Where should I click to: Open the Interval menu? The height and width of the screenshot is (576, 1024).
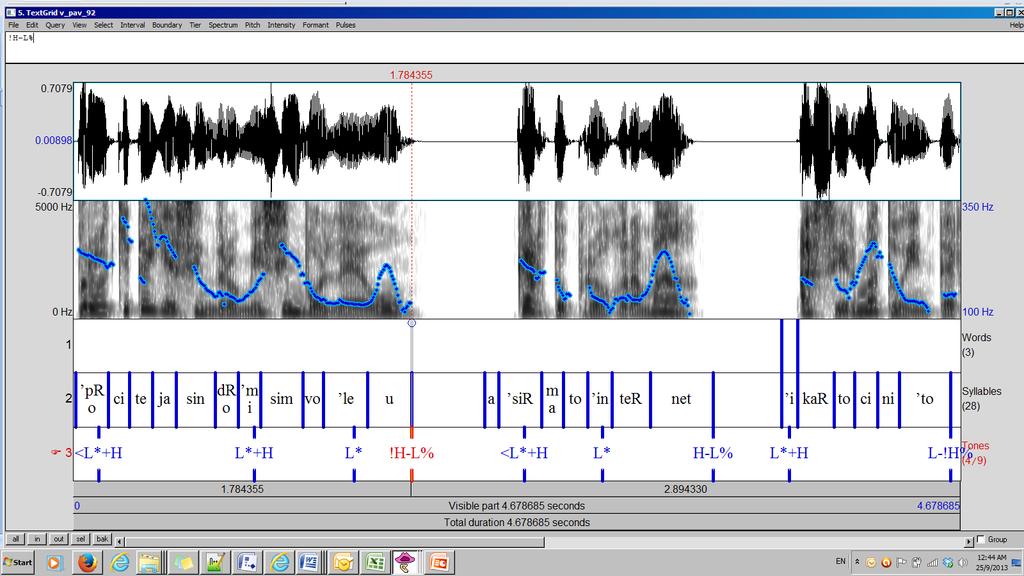pyautogui.click(x=133, y=25)
